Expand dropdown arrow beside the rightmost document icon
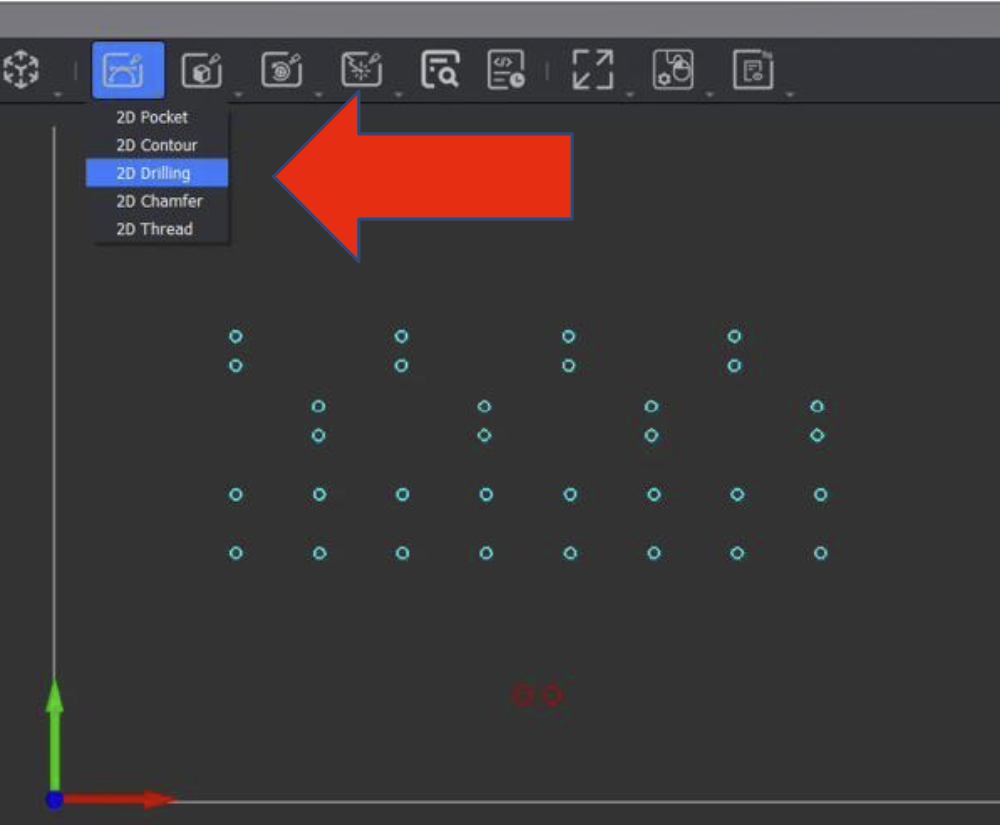This screenshot has height=825, width=1000. [790, 95]
